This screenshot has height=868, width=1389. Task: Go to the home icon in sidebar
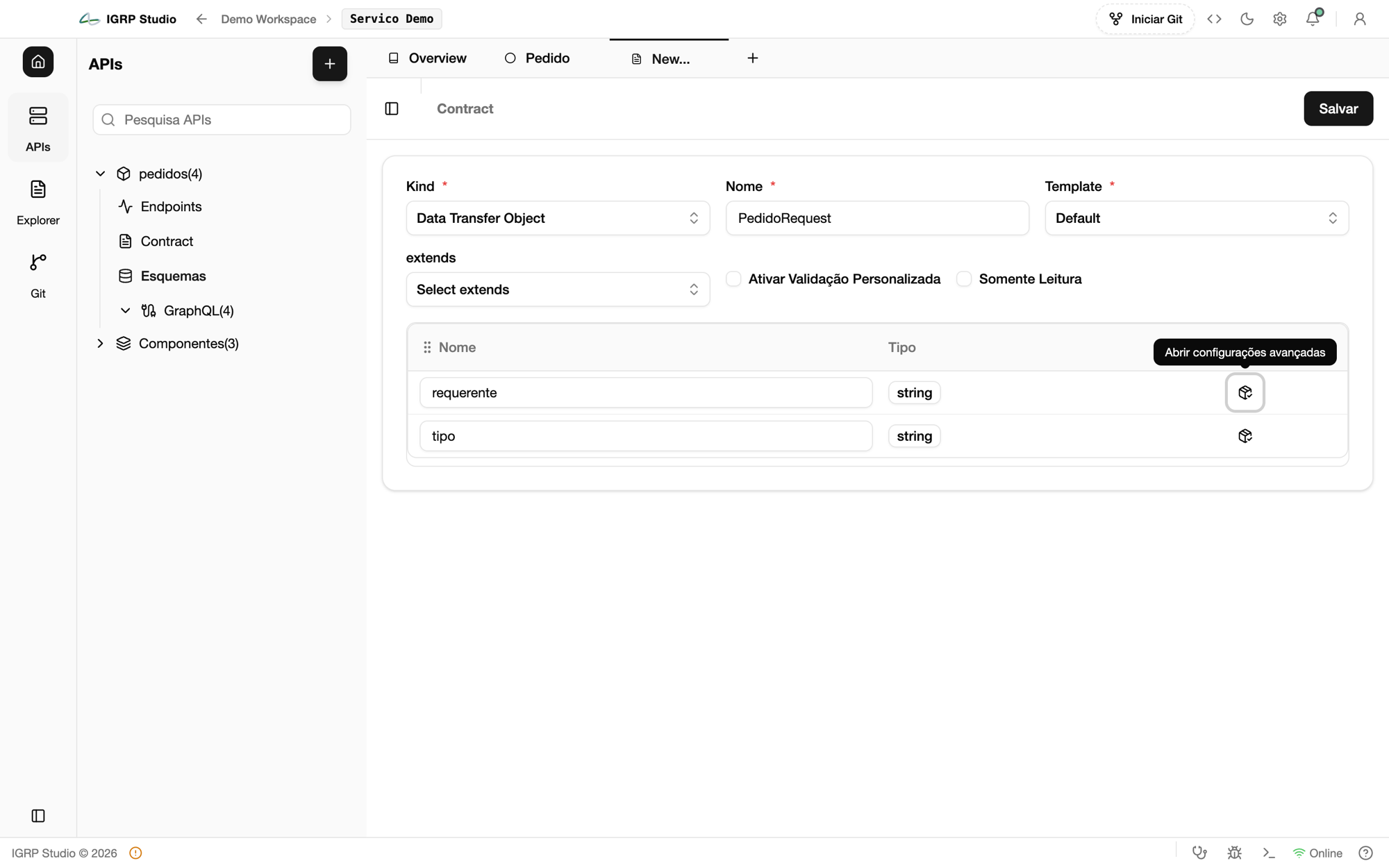(38, 62)
